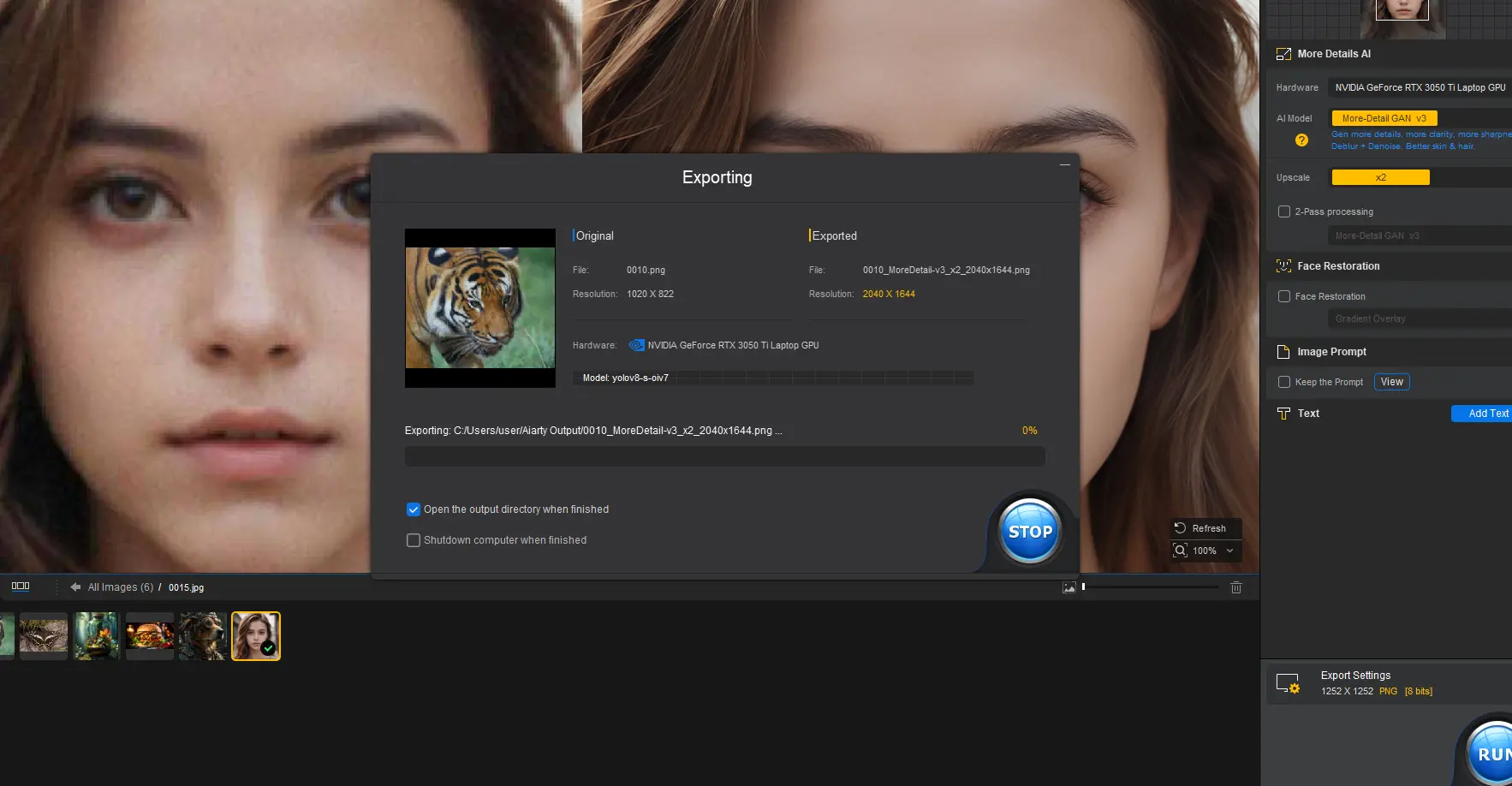This screenshot has height=786, width=1512.
Task: Click the Refresh icon
Action: pyautogui.click(x=1181, y=528)
